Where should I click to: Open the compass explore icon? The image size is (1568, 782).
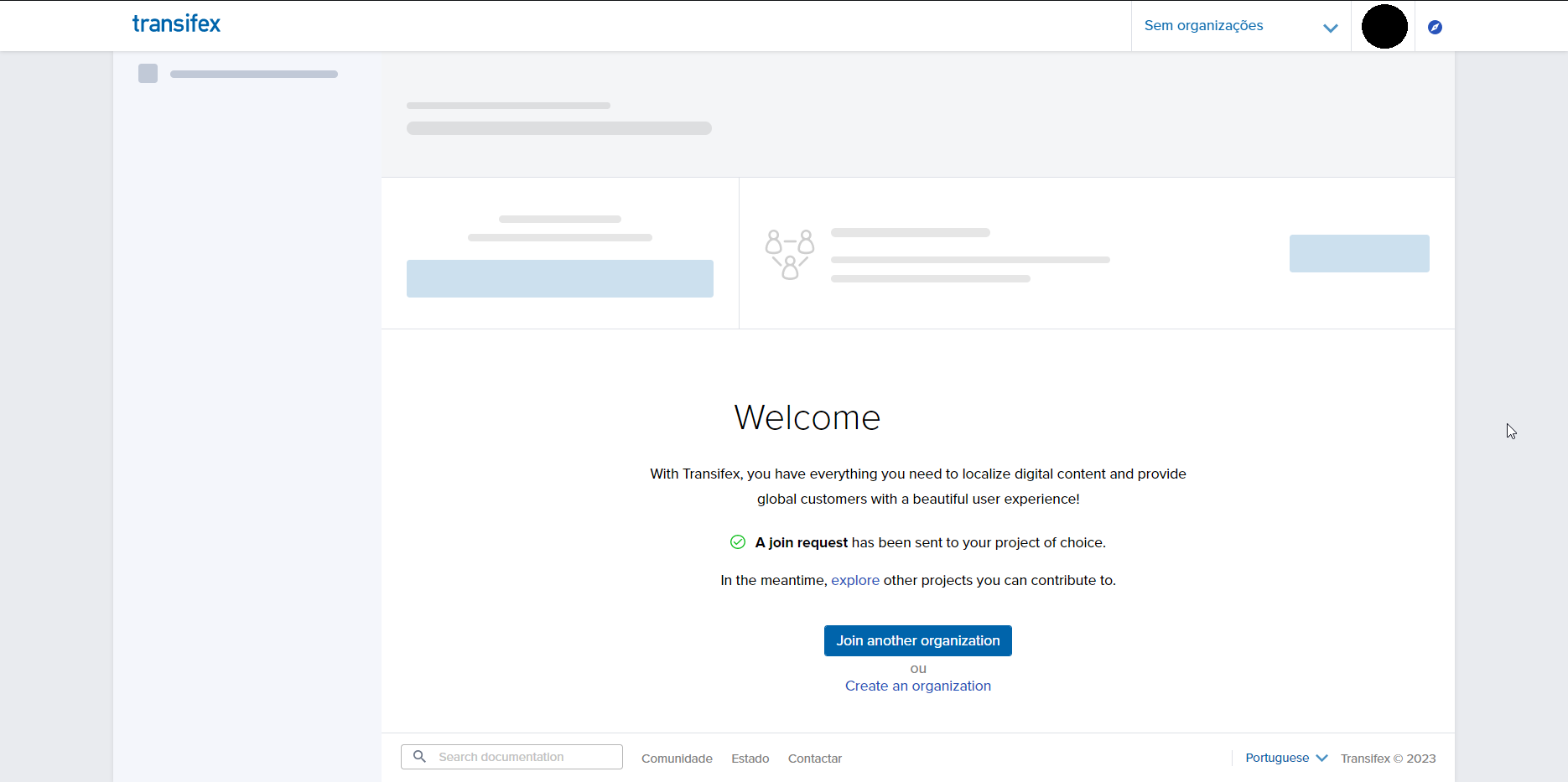[1435, 27]
